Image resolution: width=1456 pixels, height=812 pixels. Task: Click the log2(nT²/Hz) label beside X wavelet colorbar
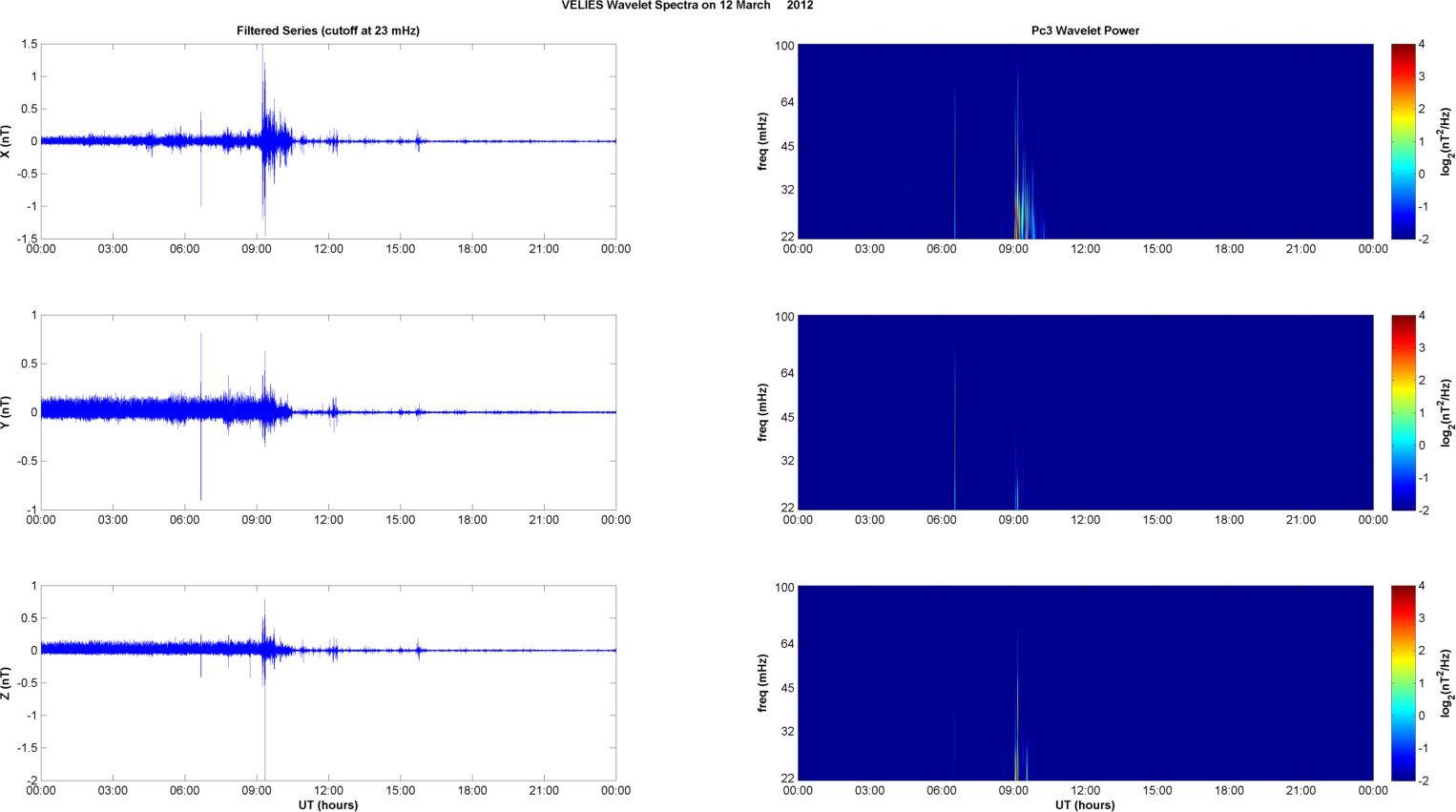1447,141
